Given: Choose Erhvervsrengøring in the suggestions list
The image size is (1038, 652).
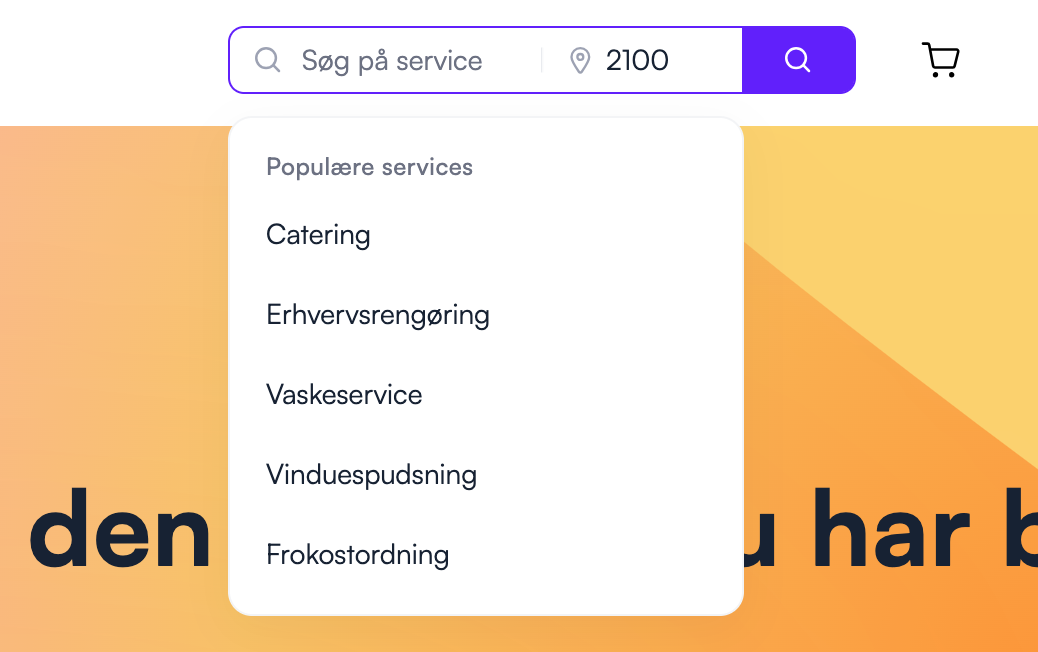Looking at the screenshot, I should (x=377, y=315).
